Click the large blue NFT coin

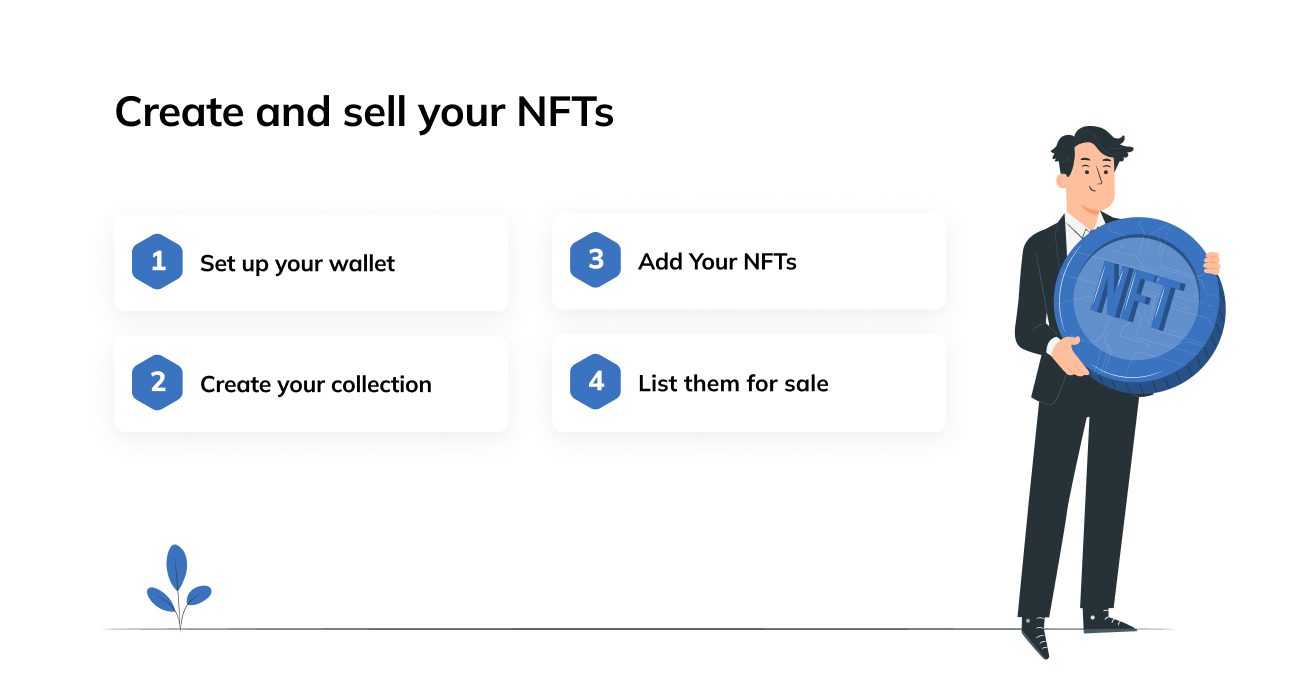(1140, 305)
